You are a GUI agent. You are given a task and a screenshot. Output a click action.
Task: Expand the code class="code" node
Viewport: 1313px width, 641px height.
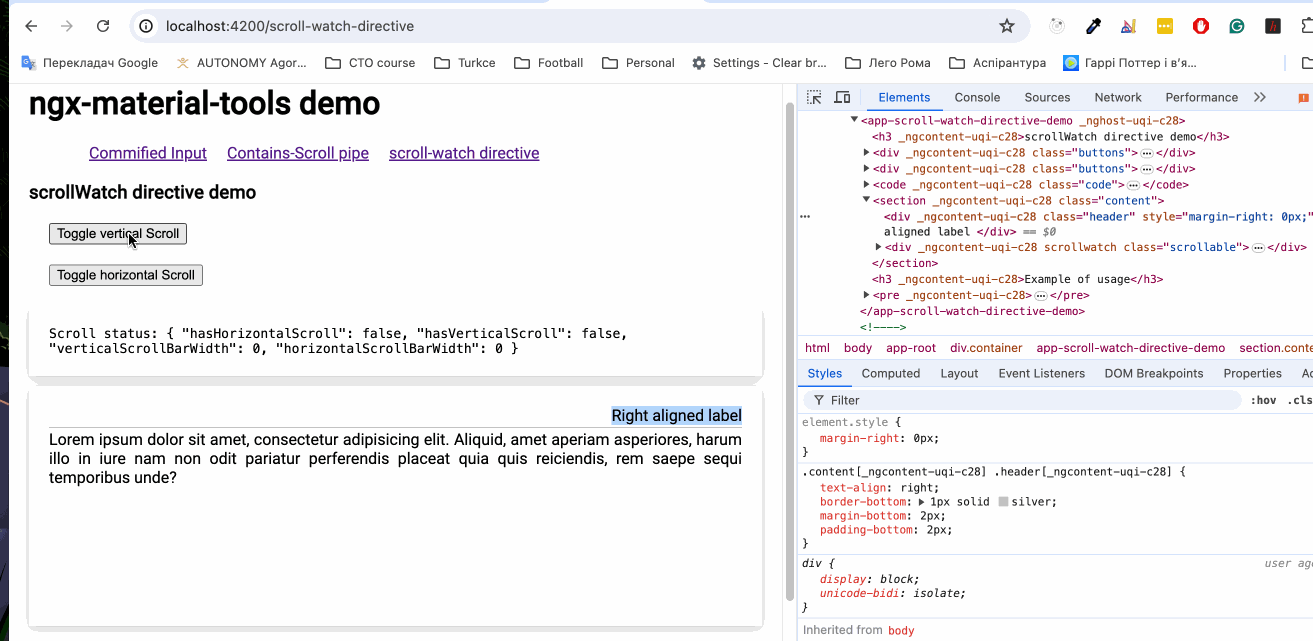click(x=866, y=185)
